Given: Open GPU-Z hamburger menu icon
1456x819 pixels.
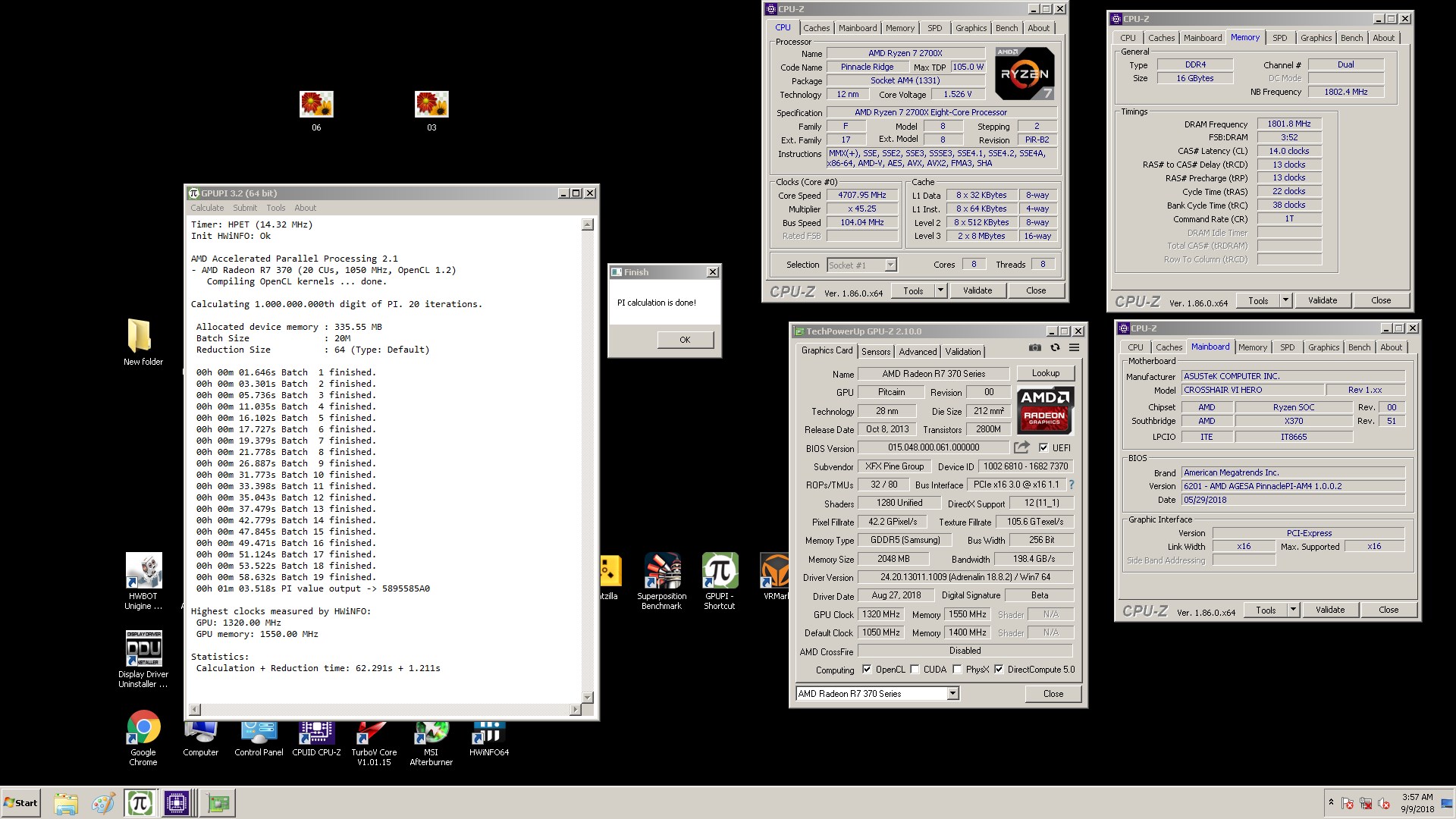Looking at the screenshot, I should [1074, 347].
